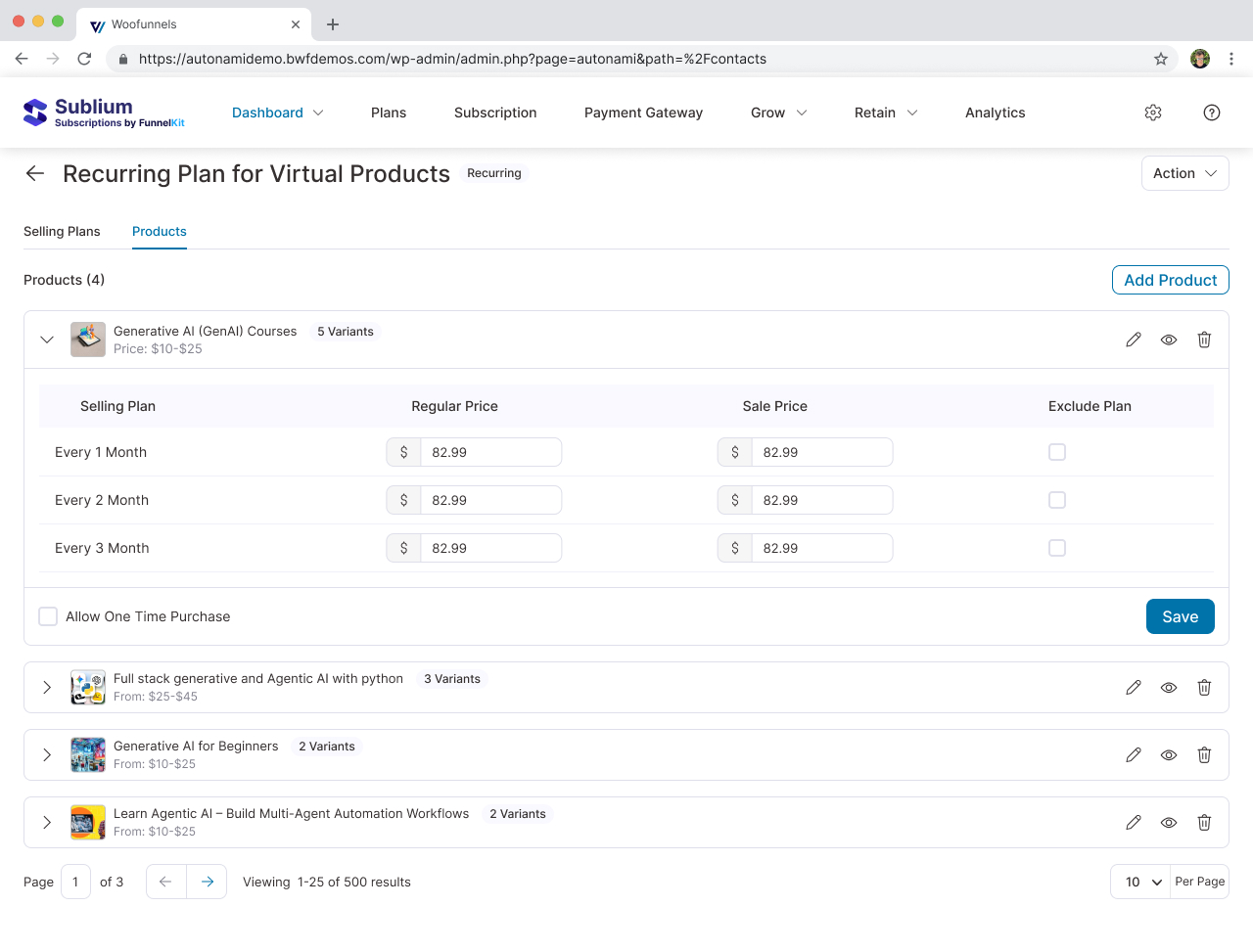Open the Analytics menu item

pyautogui.click(x=995, y=113)
